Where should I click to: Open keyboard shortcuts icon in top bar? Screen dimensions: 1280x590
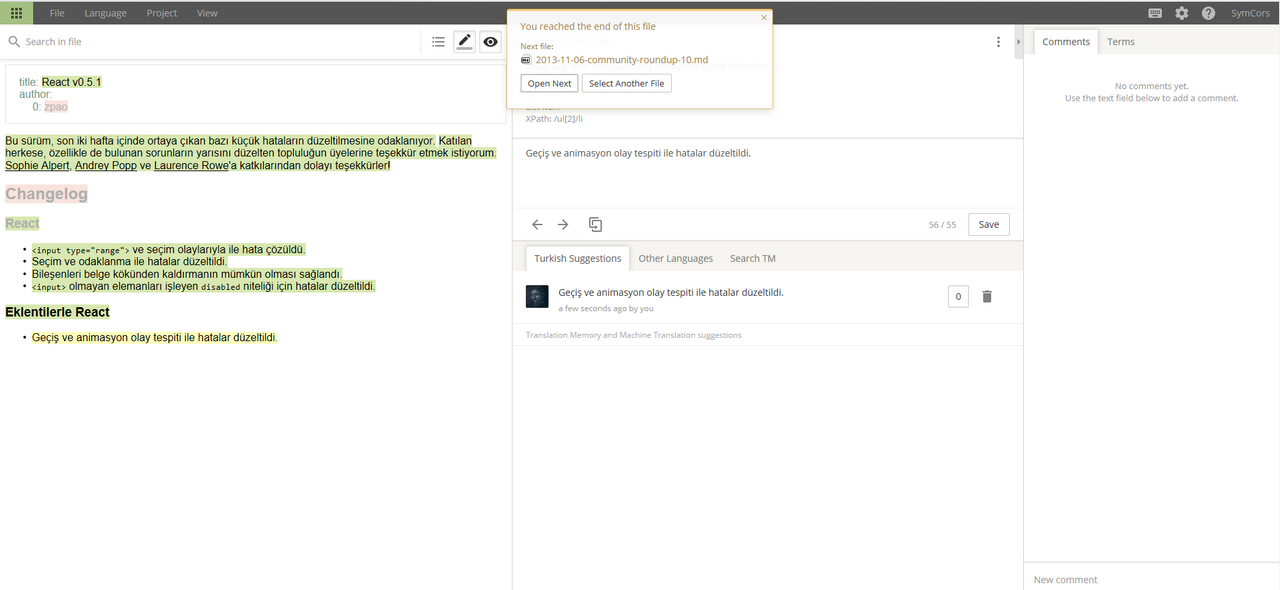coord(1155,13)
